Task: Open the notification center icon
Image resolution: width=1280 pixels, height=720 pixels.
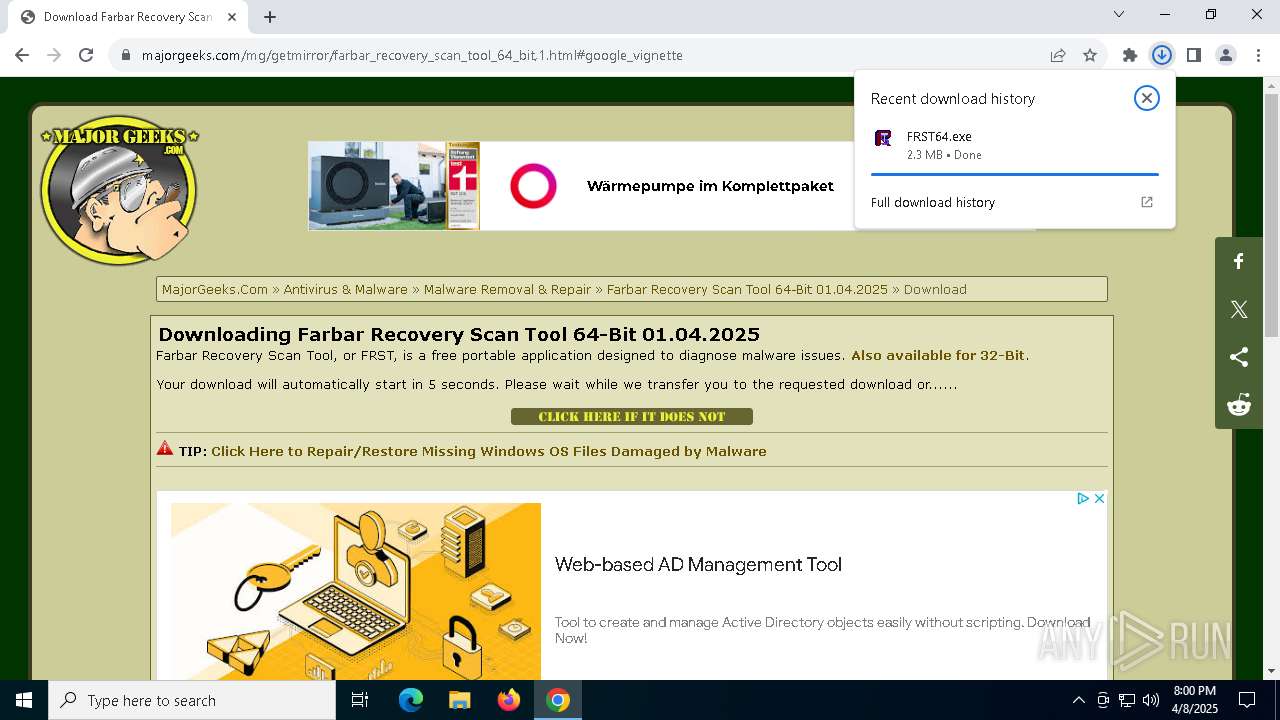Action: point(1247,700)
